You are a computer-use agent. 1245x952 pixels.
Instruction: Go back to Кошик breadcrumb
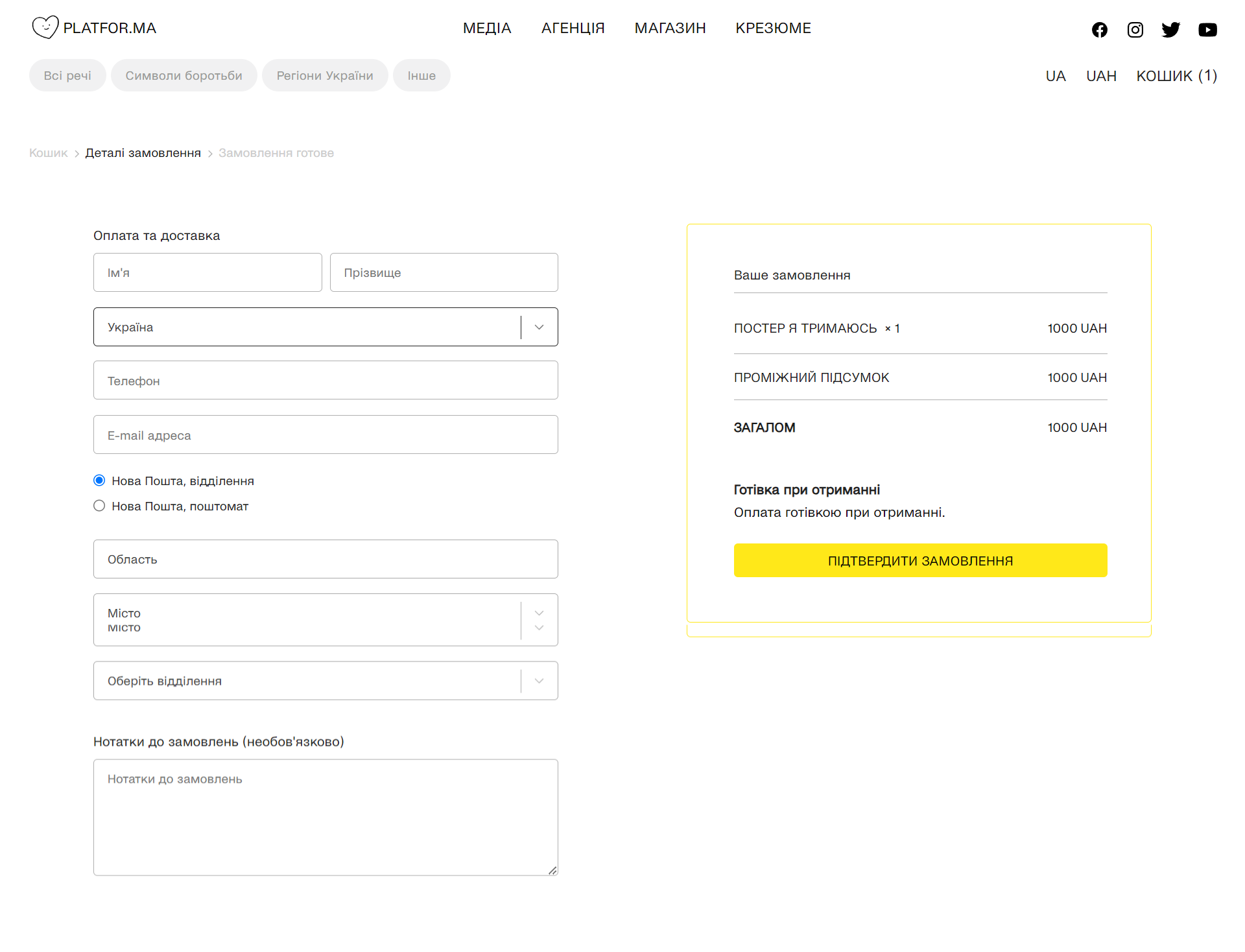pyautogui.click(x=48, y=153)
